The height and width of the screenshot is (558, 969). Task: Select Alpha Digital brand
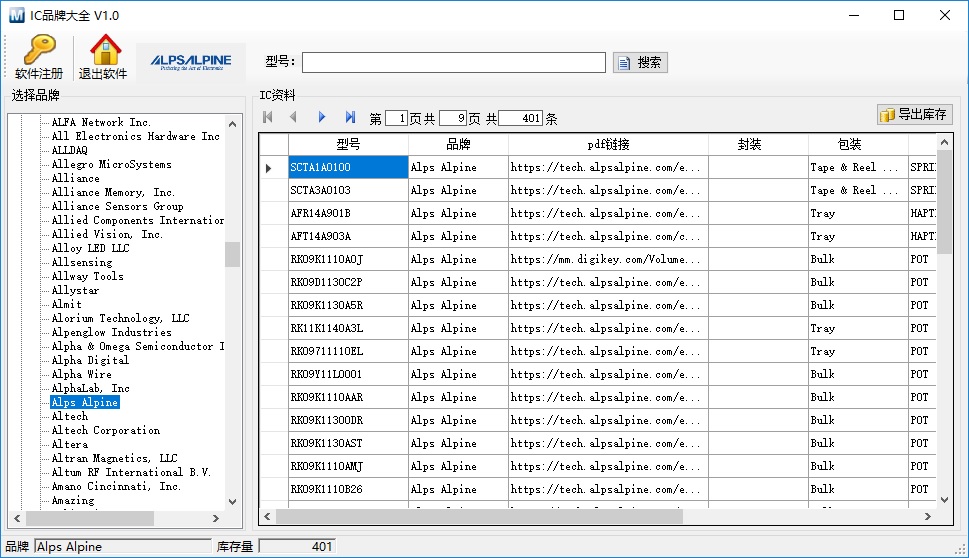click(x=90, y=360)
